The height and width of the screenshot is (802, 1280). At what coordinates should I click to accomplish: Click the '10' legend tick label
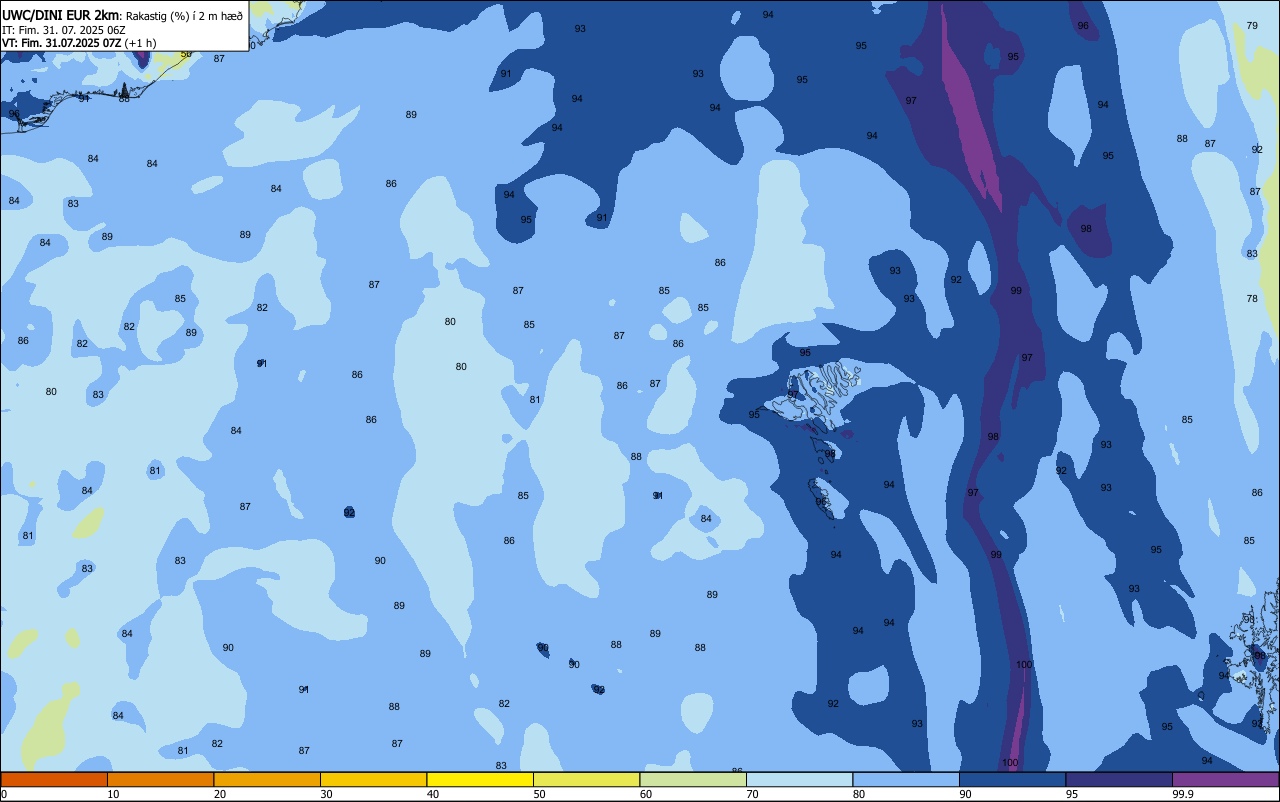pos(113,794)
